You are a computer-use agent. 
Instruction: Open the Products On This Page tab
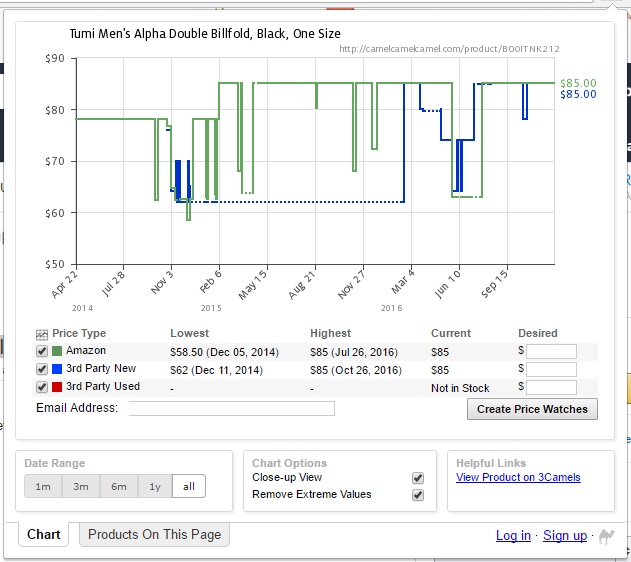pyautogui.click(x=154, y=534)
